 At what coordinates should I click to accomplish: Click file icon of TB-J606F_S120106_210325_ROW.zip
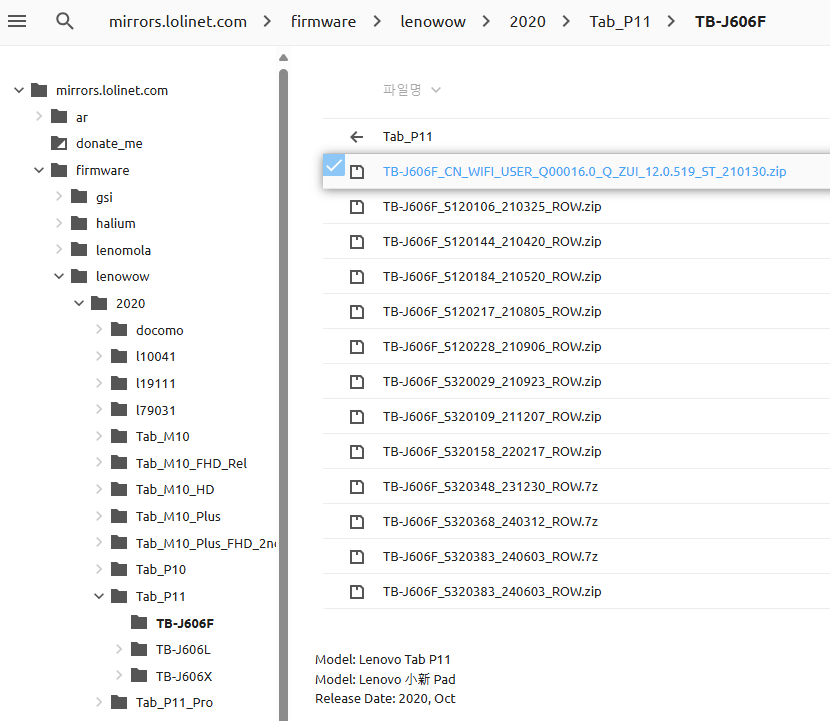tap(357, 207)
